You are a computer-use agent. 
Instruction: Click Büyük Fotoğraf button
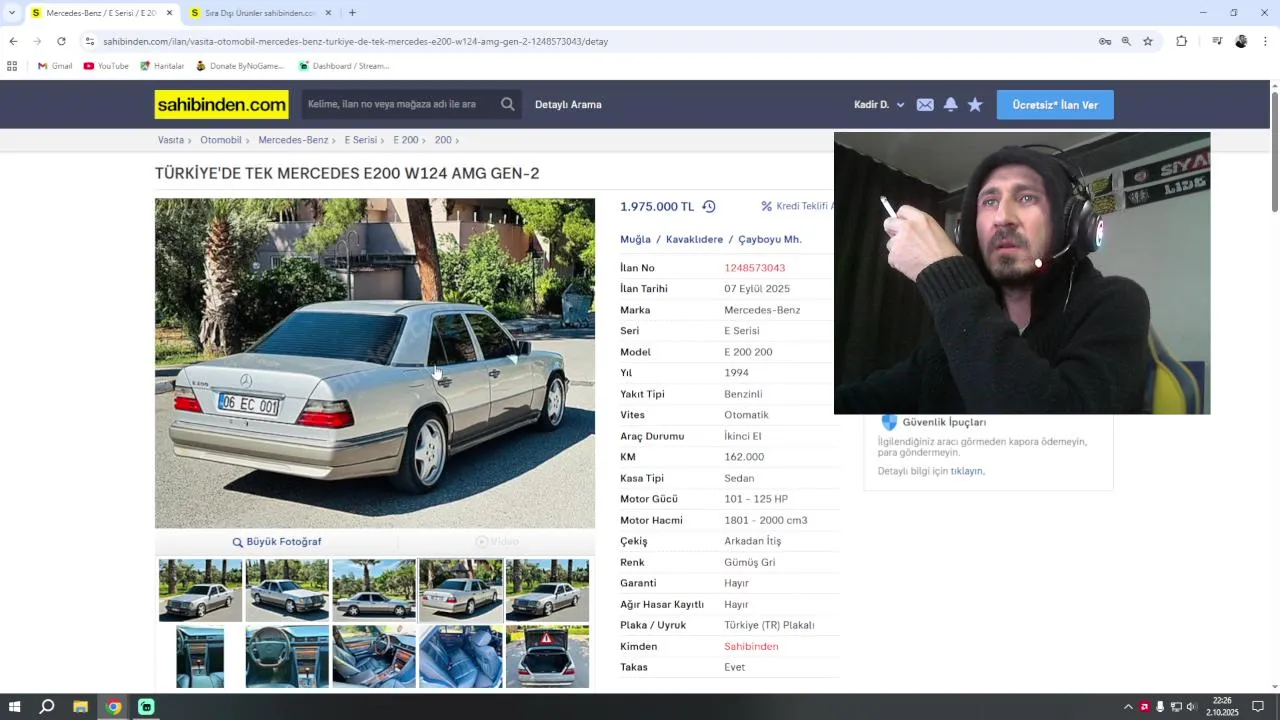point(277,542)
